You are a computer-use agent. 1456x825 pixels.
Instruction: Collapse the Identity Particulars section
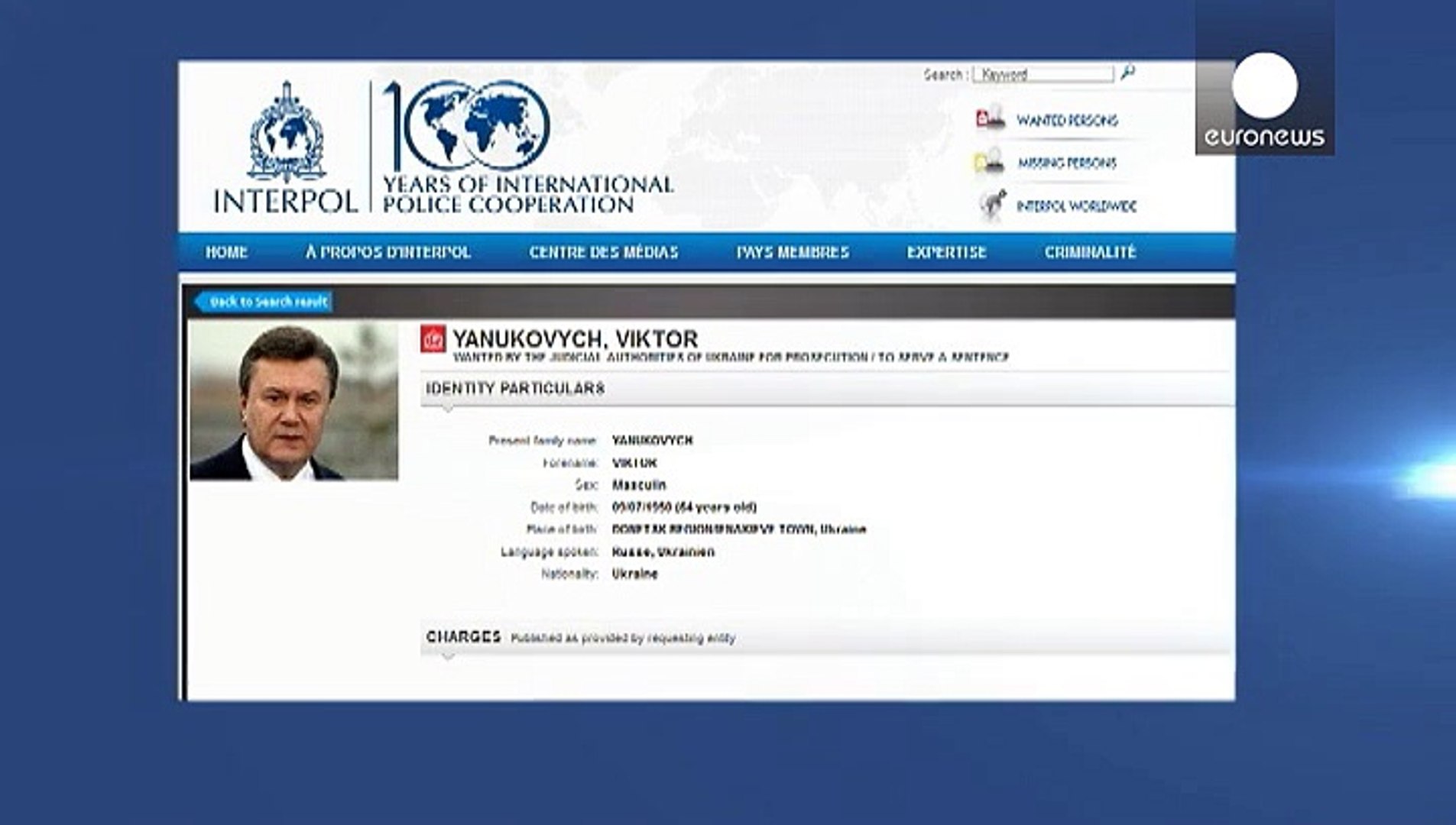(448, 409)
